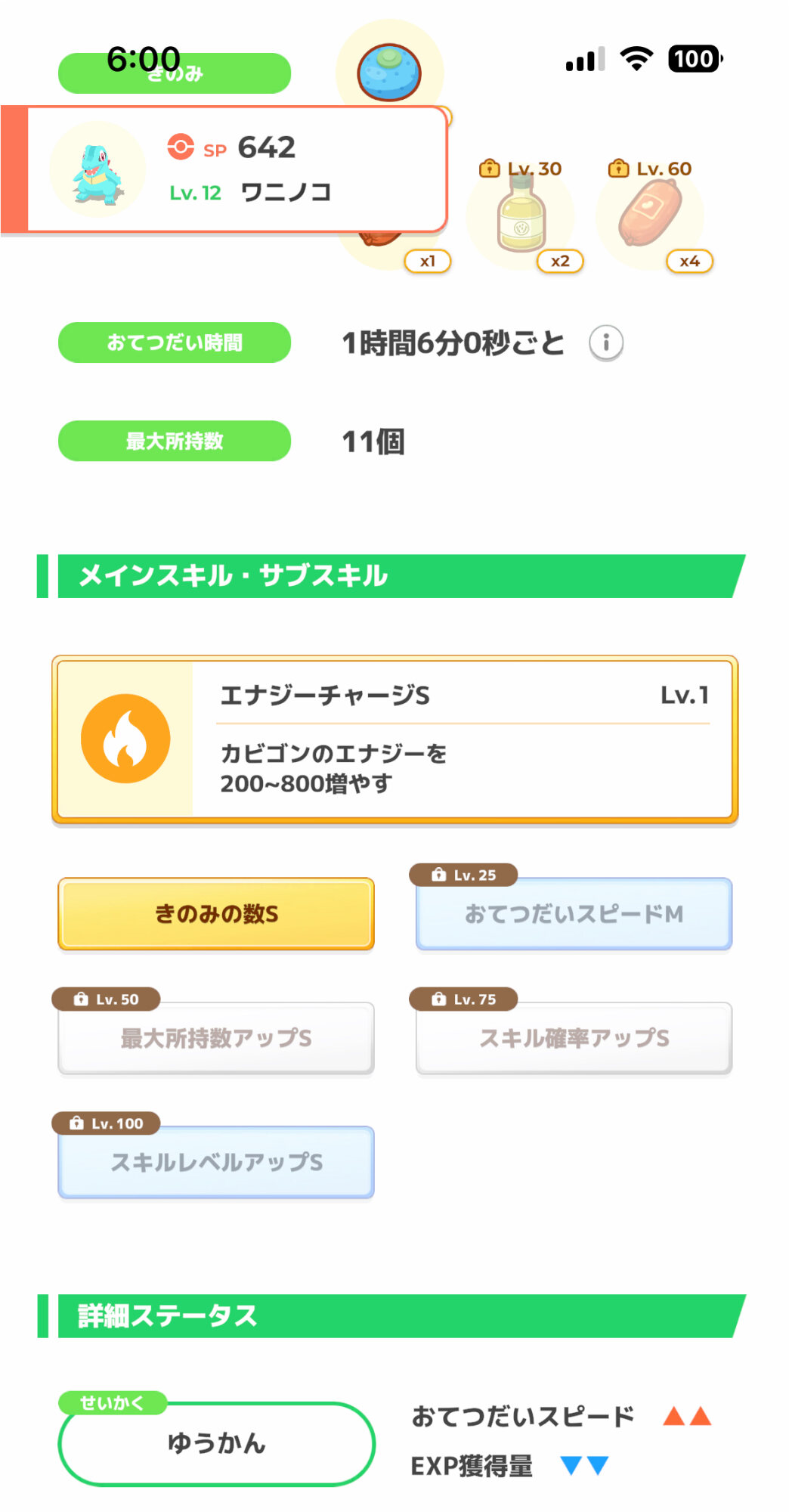Tap the locked 最大所持数アップS sub skill
This screenshot has width=789, height=1512.
(216, 1038)
